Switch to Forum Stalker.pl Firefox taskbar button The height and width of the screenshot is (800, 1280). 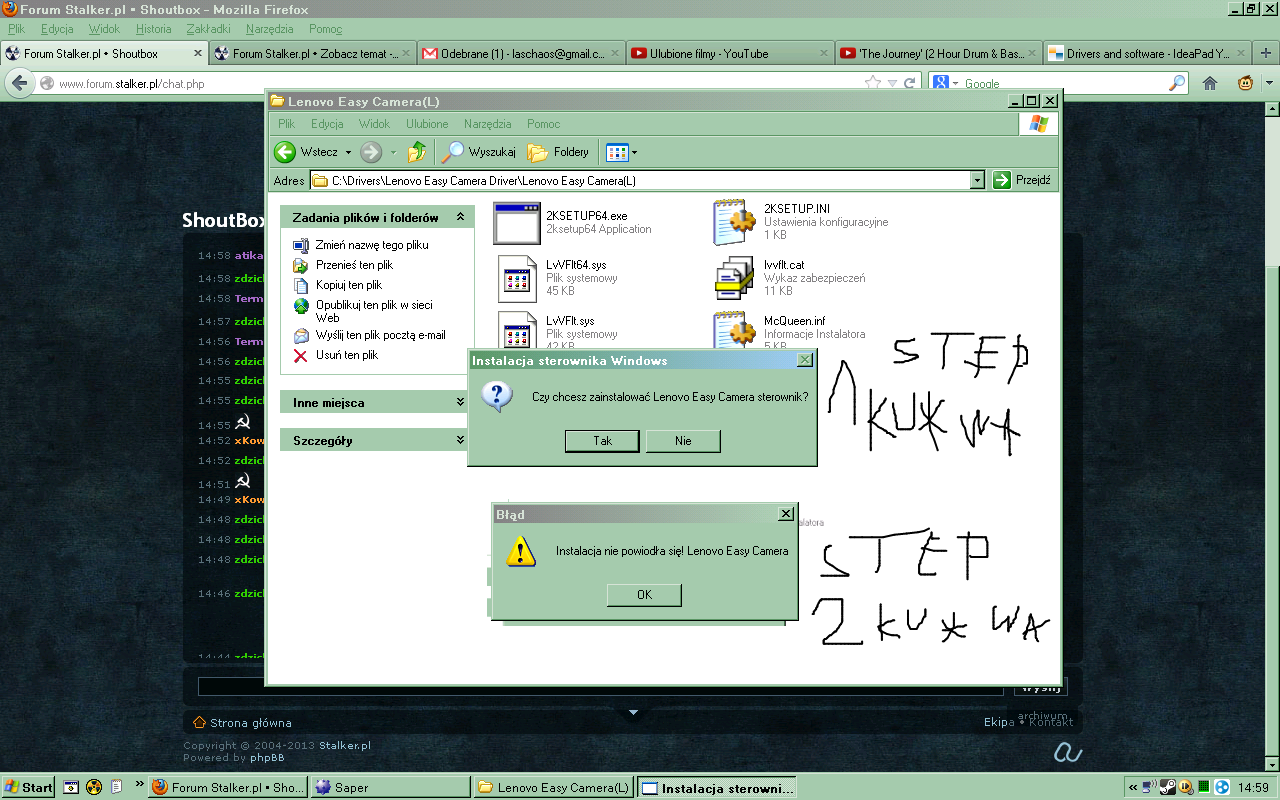point(228,787)
